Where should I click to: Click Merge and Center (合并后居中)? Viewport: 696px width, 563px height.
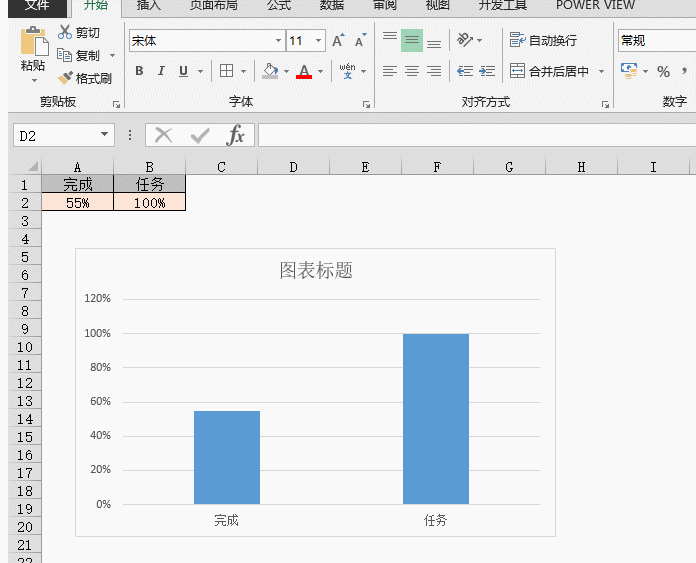tap(549, 71)
